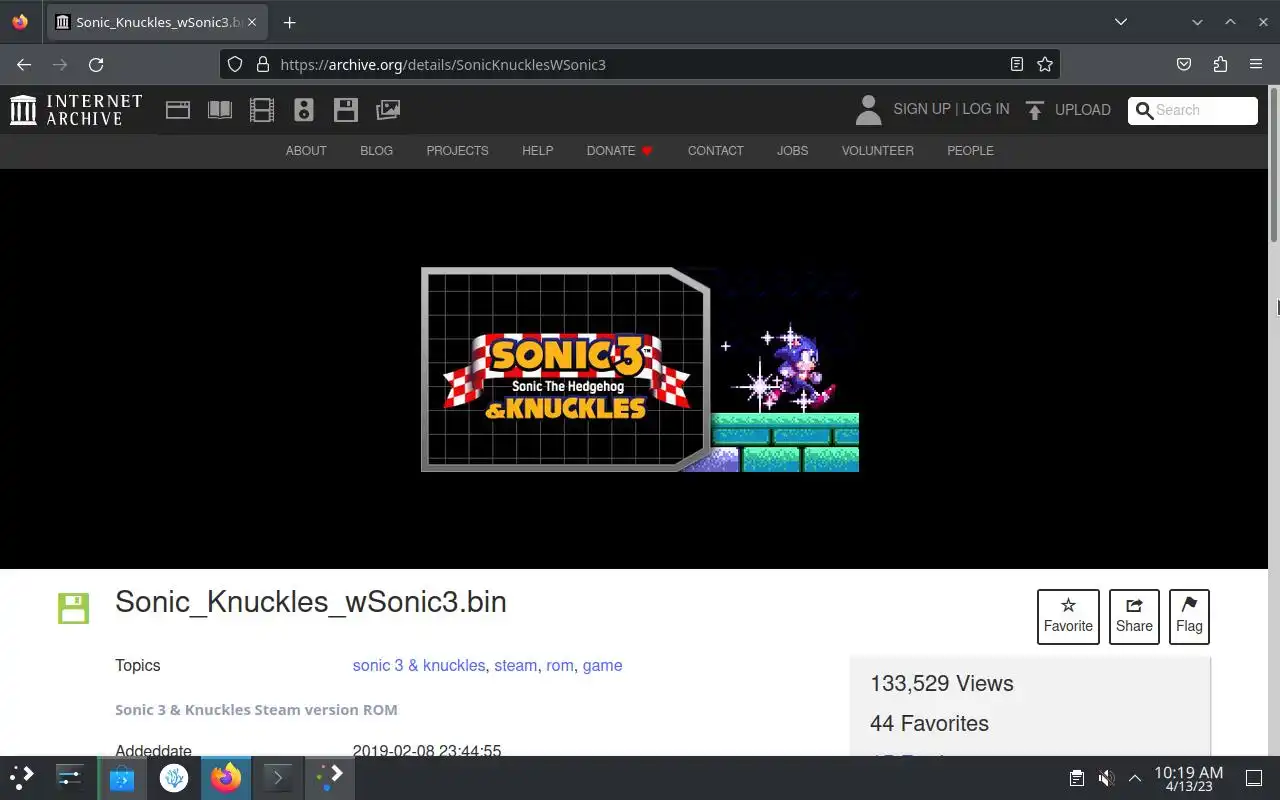The height and width of the screenshot is (800, 1280).
Task: Click the green software floppy item icon
Action: [73, 608]
